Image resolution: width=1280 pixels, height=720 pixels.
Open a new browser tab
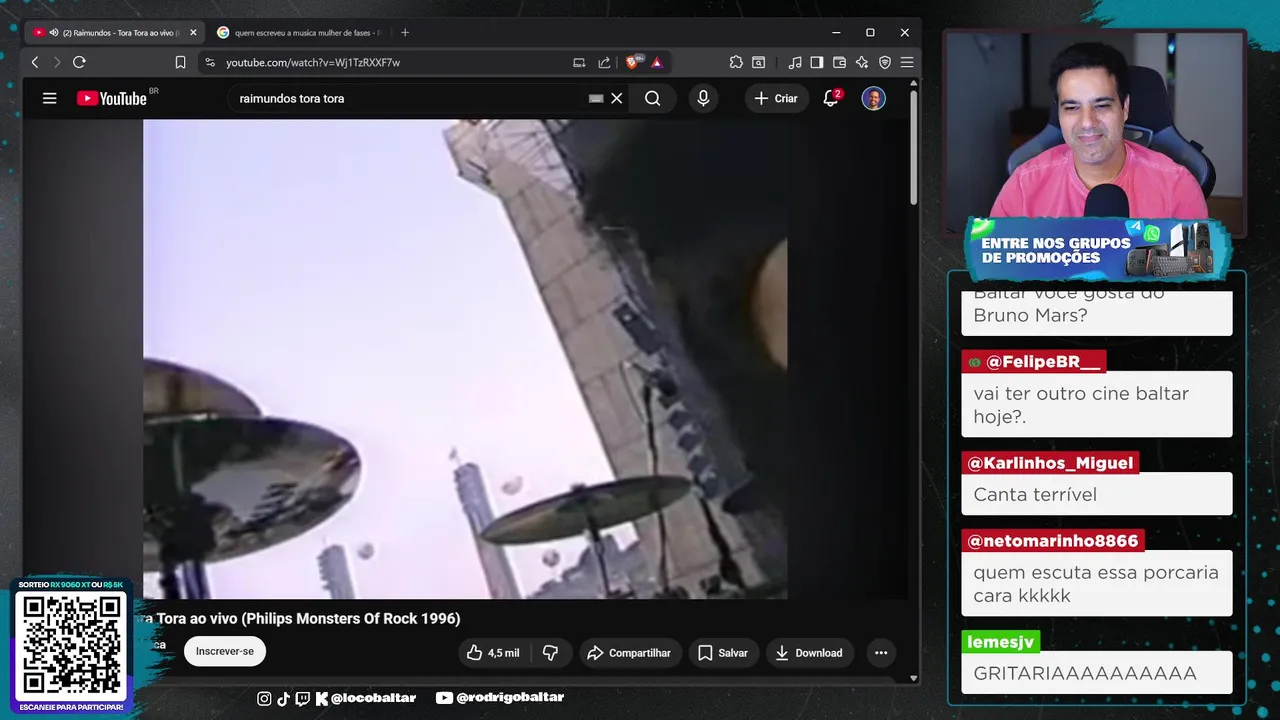(405, 32)
